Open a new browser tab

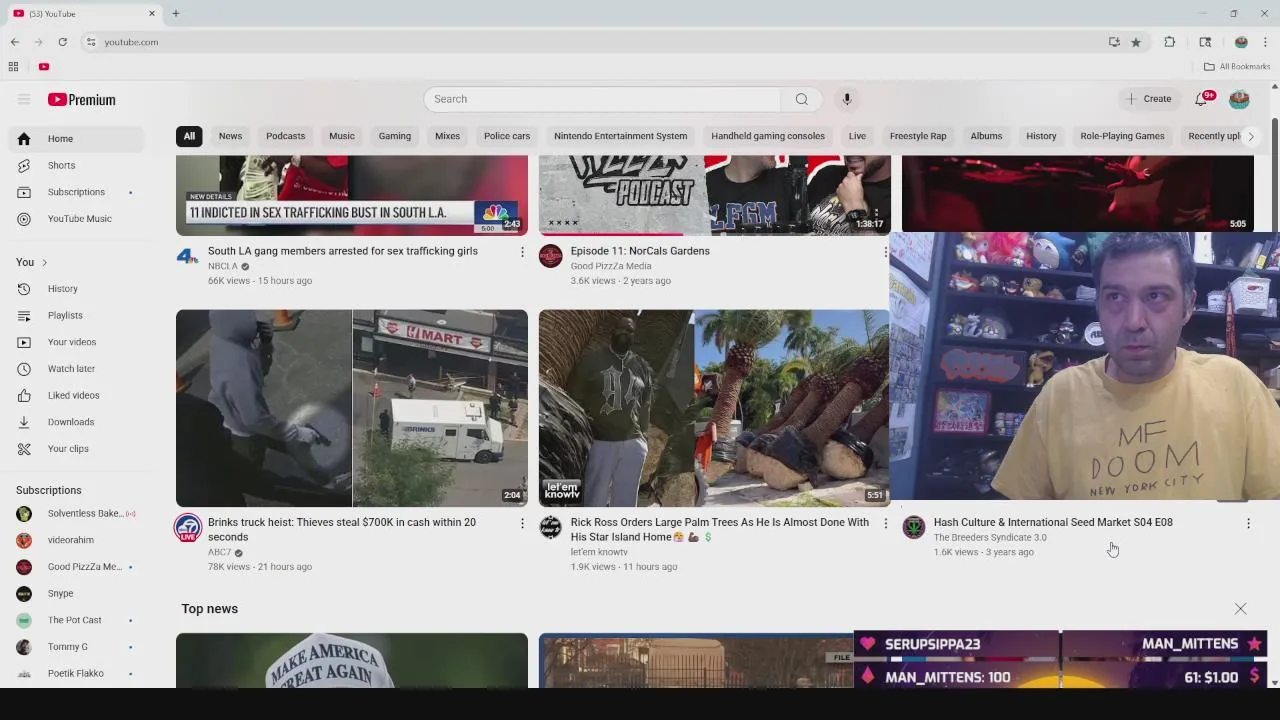pos(175,14)
